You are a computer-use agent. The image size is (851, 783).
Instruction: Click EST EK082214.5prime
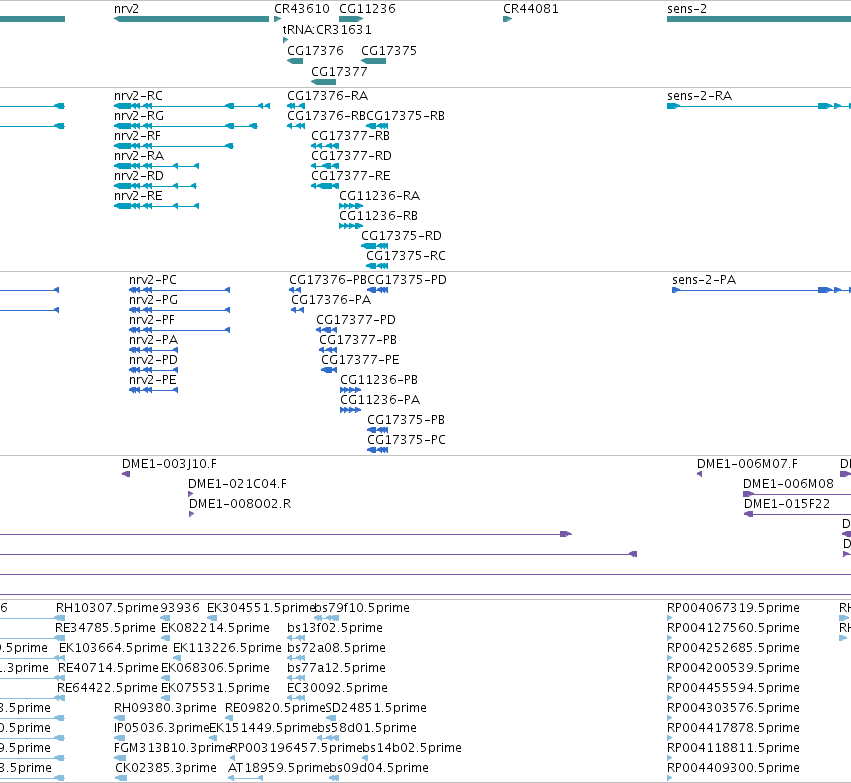point(215,628)
